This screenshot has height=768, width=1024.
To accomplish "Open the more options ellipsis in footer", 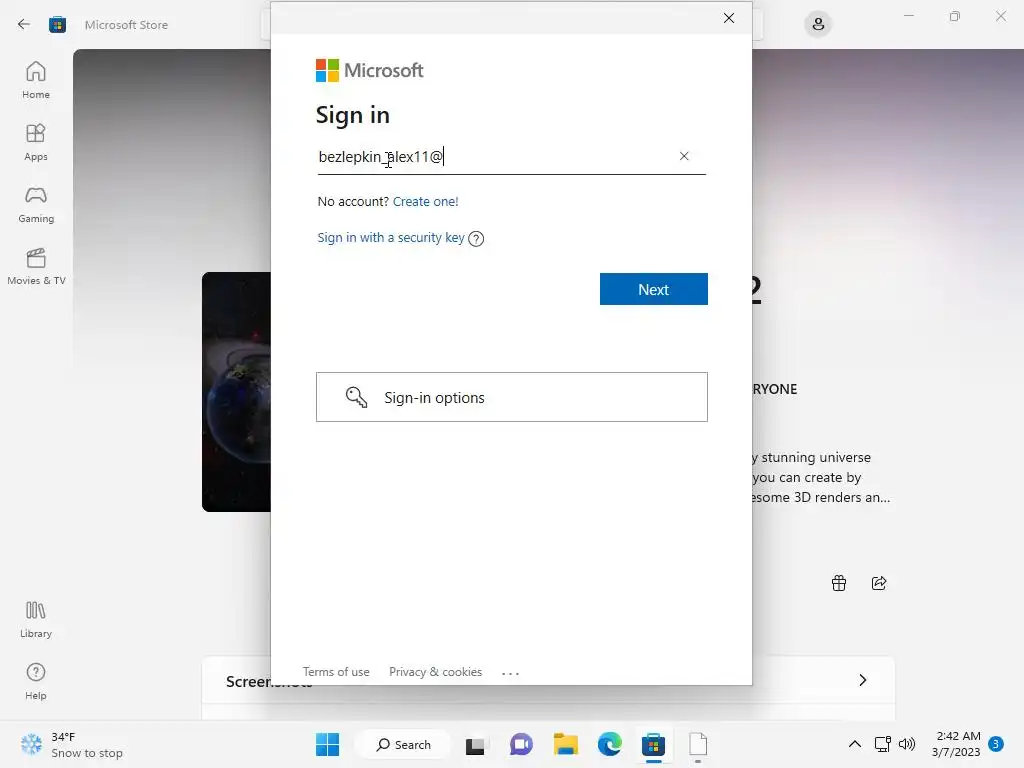I will tap(510, 673).
